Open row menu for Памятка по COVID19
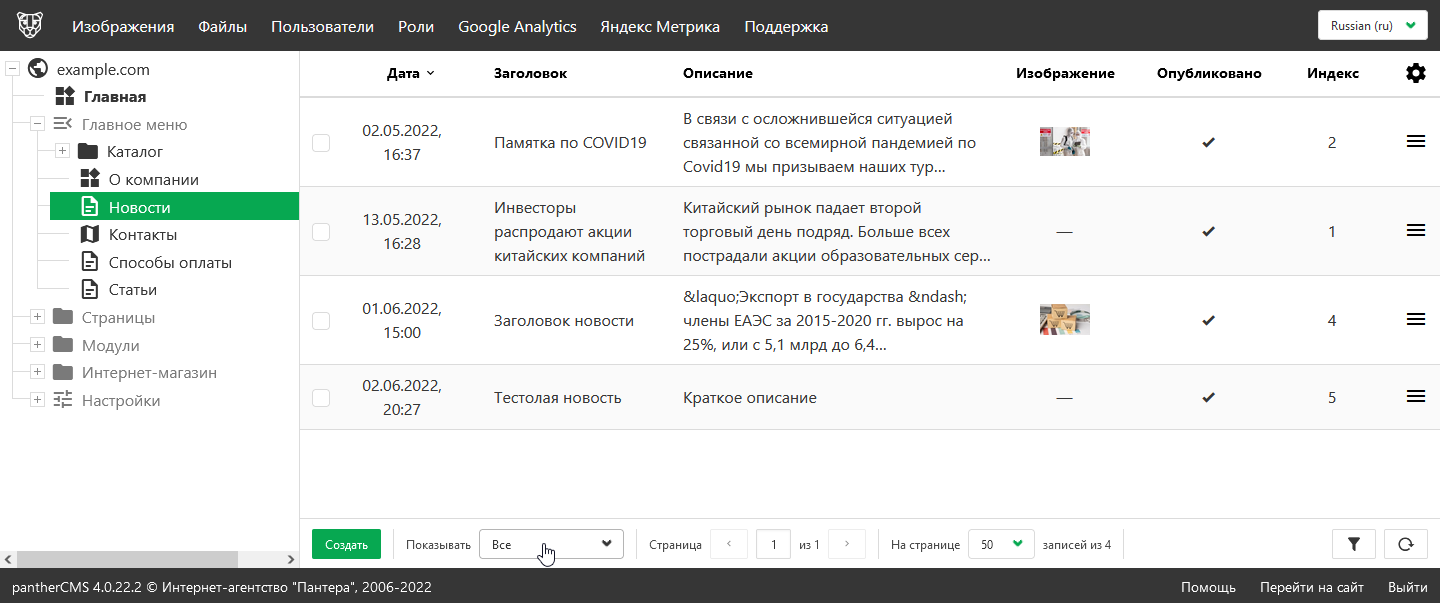The width and height of the screenshot is (1440, 603). click(1415, 142)
